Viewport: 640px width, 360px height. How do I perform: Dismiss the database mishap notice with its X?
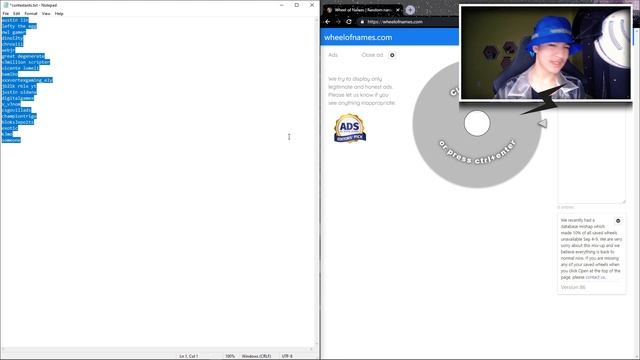(x=618, y=221)
